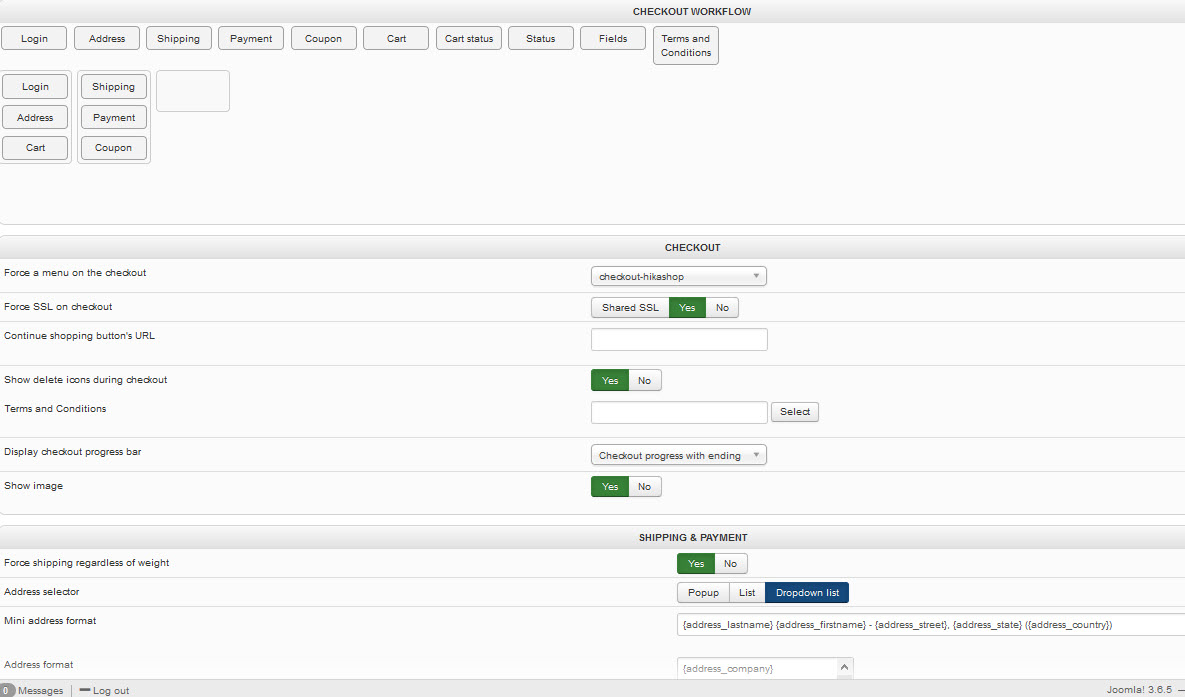The image size is (1185, 697).
Task: Select the Login item in the first step column
Action: pos(35,87)
